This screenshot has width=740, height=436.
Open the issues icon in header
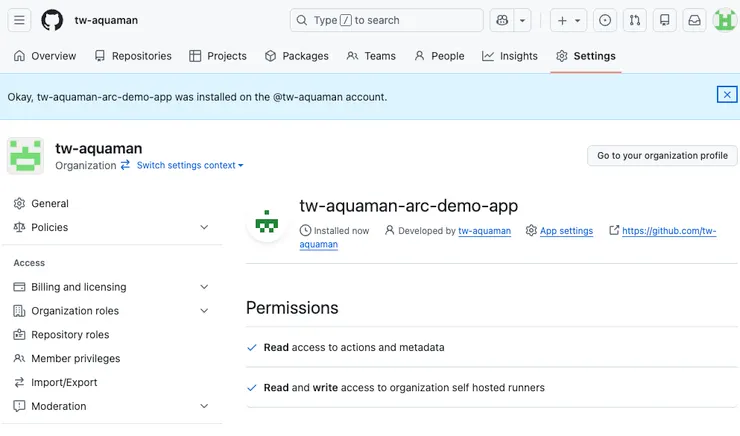point(605,20)
